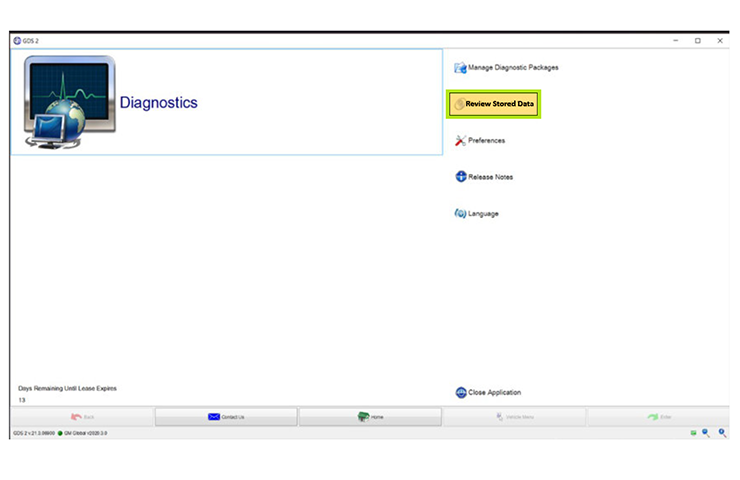Click the zoom out magnifier in status bar
The width and height of the screenshot is (740, 480).
coord(705,433)
